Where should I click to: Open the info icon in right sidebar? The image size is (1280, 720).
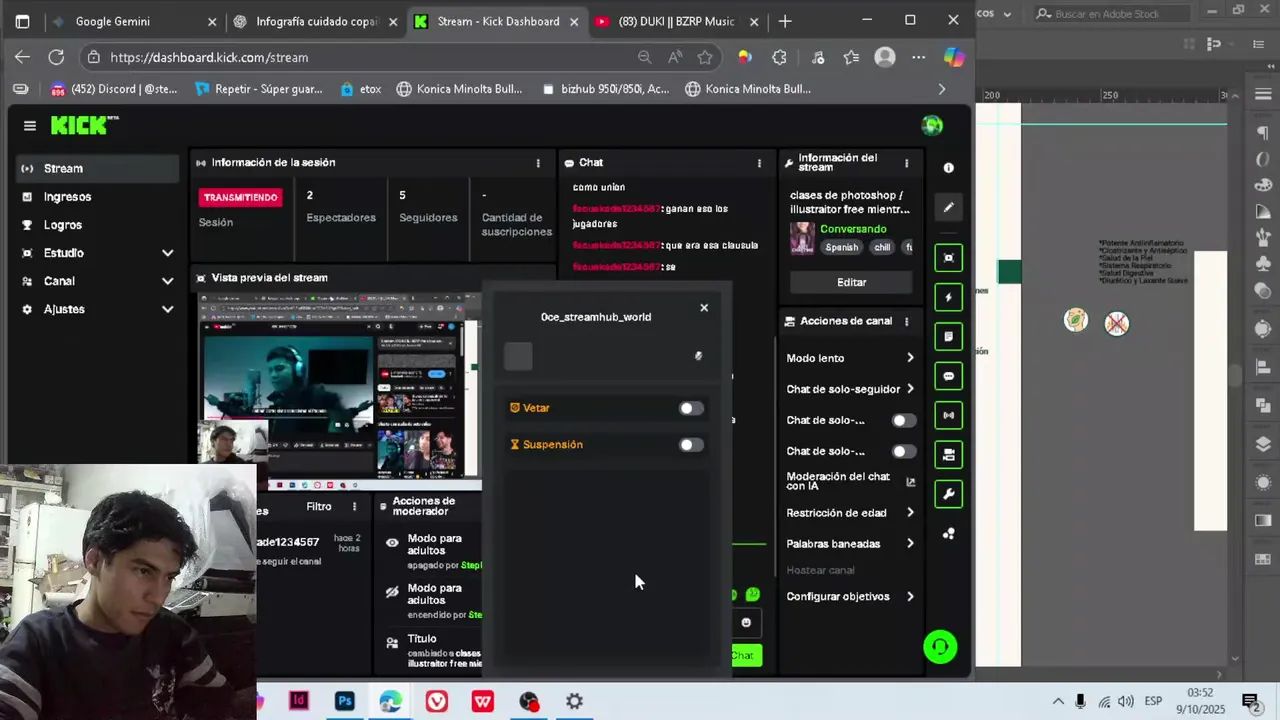(x=948, y=168)
